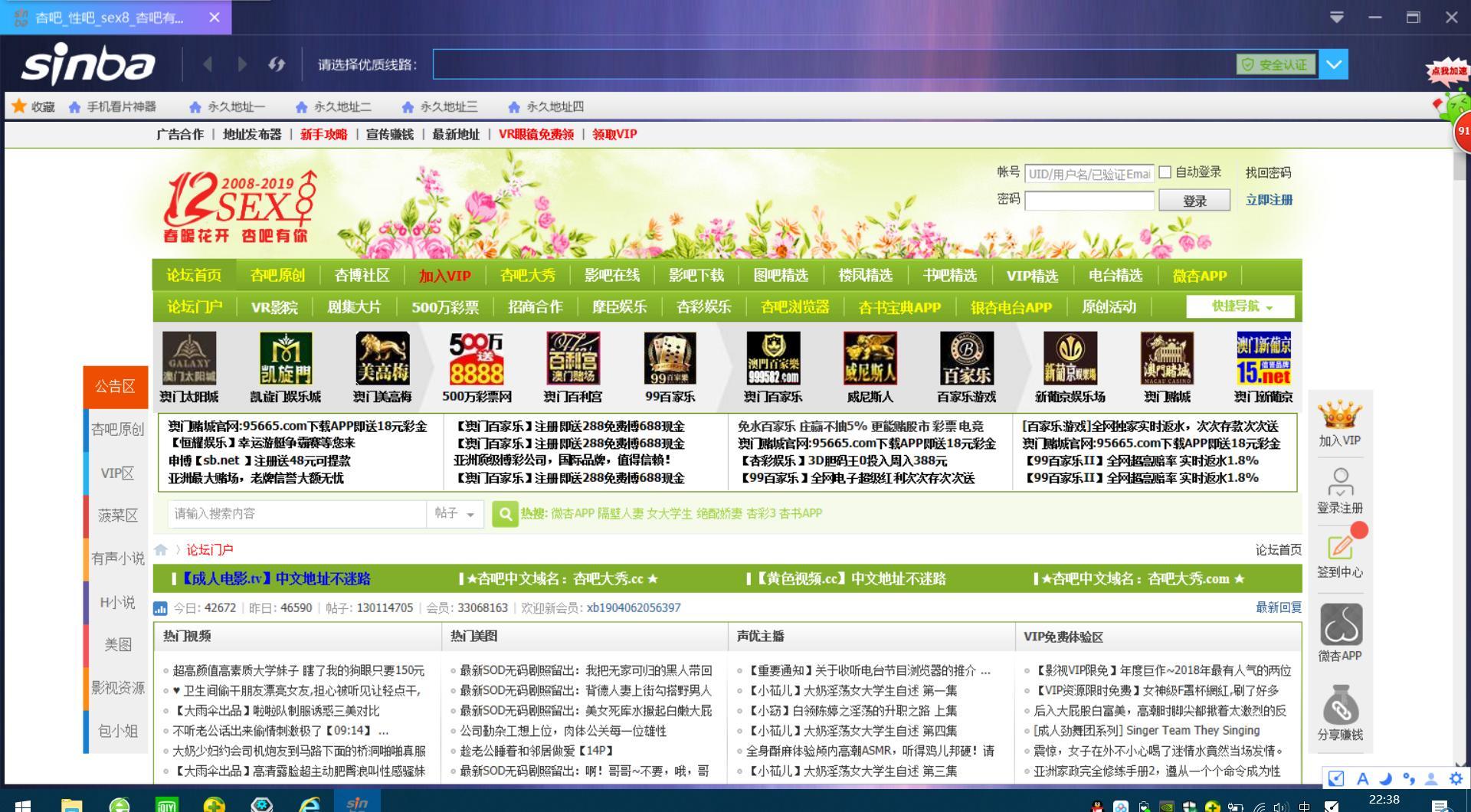Open the 永久地址一 bookmark
This screenshot has width=1471, height=812.
[228, 106]
